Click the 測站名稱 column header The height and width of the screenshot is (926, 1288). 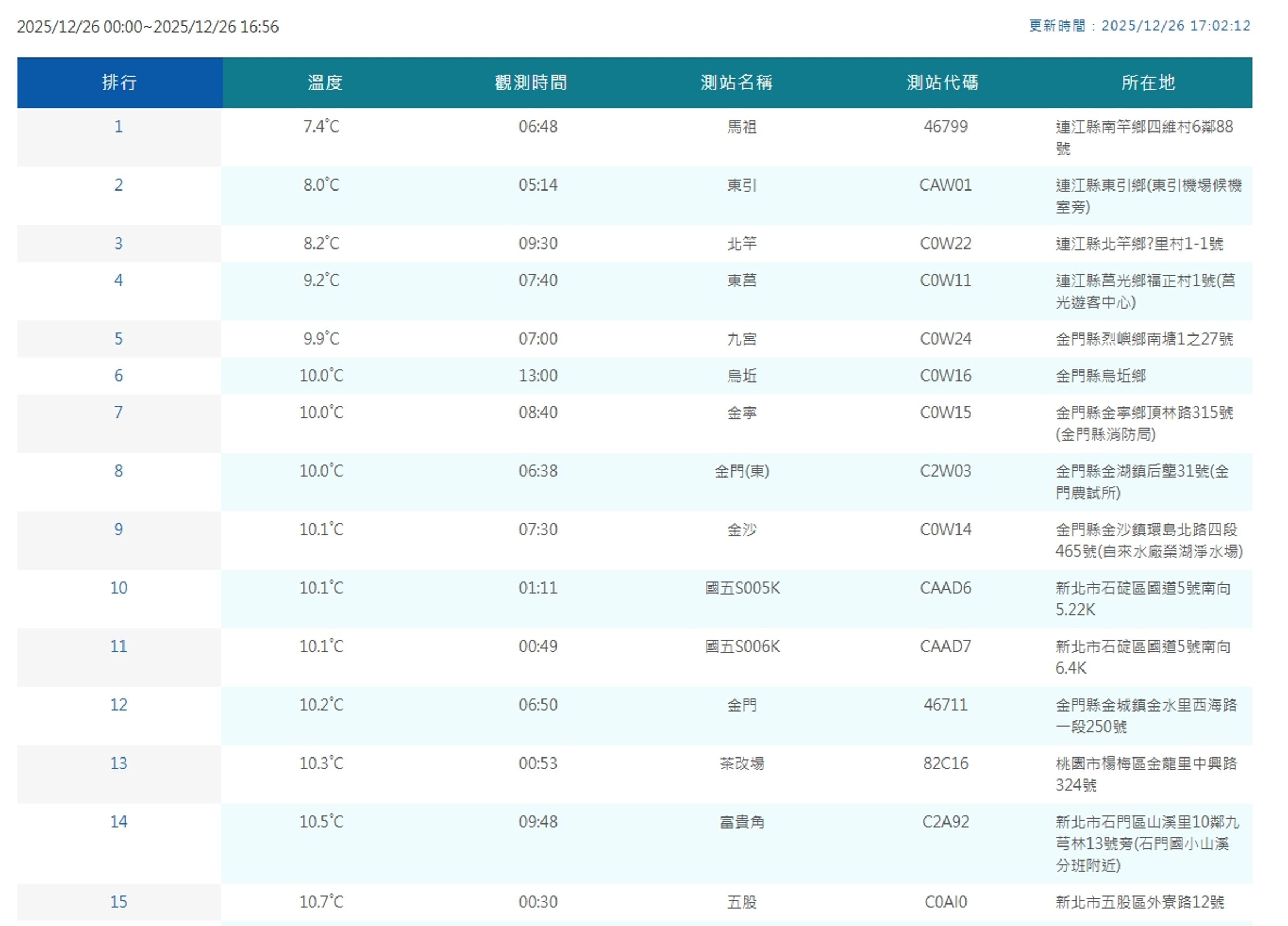pyautogui.click(x=736, y=82)
